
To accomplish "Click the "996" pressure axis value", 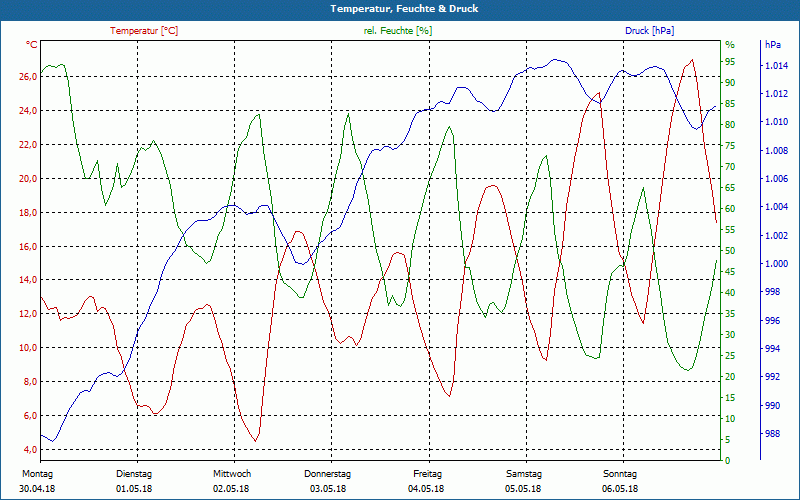I will coord(772,320).
